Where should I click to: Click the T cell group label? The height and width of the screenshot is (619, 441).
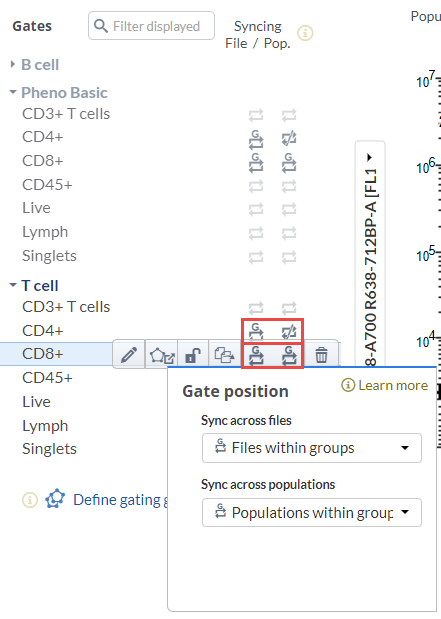tap(39, 286)
